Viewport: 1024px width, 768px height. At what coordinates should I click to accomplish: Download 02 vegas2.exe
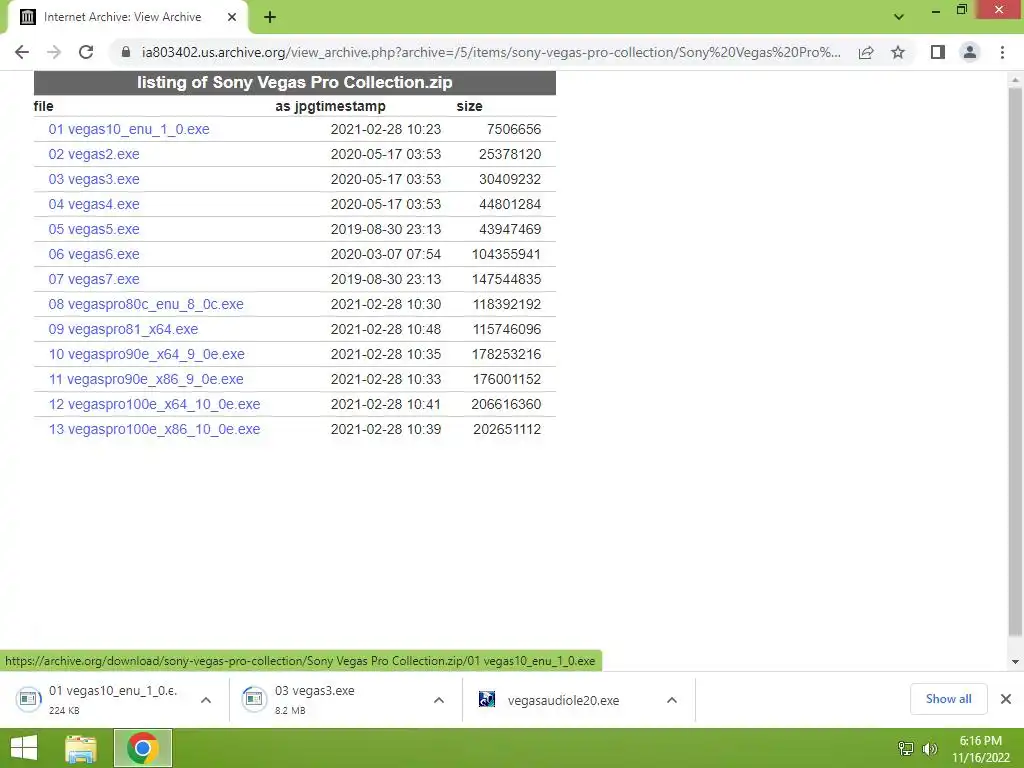point(94,154)
